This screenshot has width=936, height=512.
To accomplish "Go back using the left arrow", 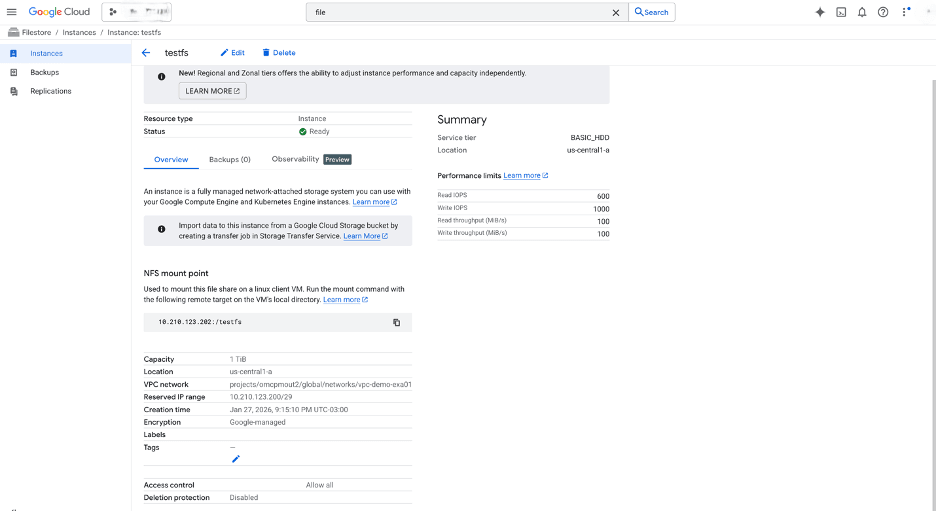I will pyautogui.click(x=146, y=53).
